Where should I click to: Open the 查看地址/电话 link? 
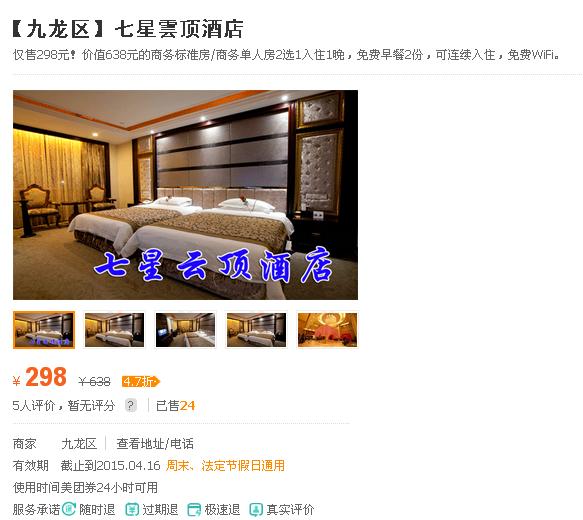coord(155,444)
